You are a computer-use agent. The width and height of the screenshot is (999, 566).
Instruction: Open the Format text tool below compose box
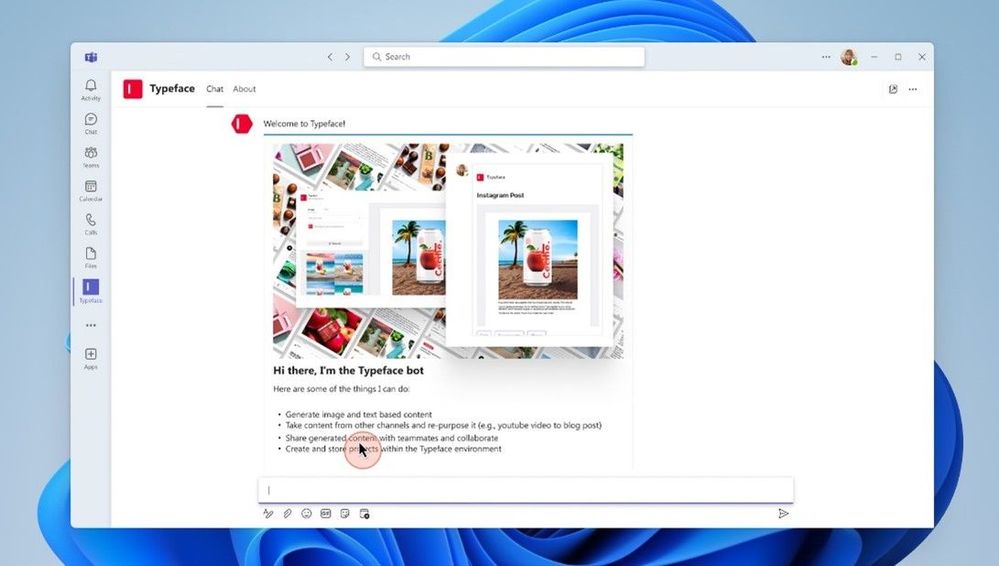(x=268, y=514)
